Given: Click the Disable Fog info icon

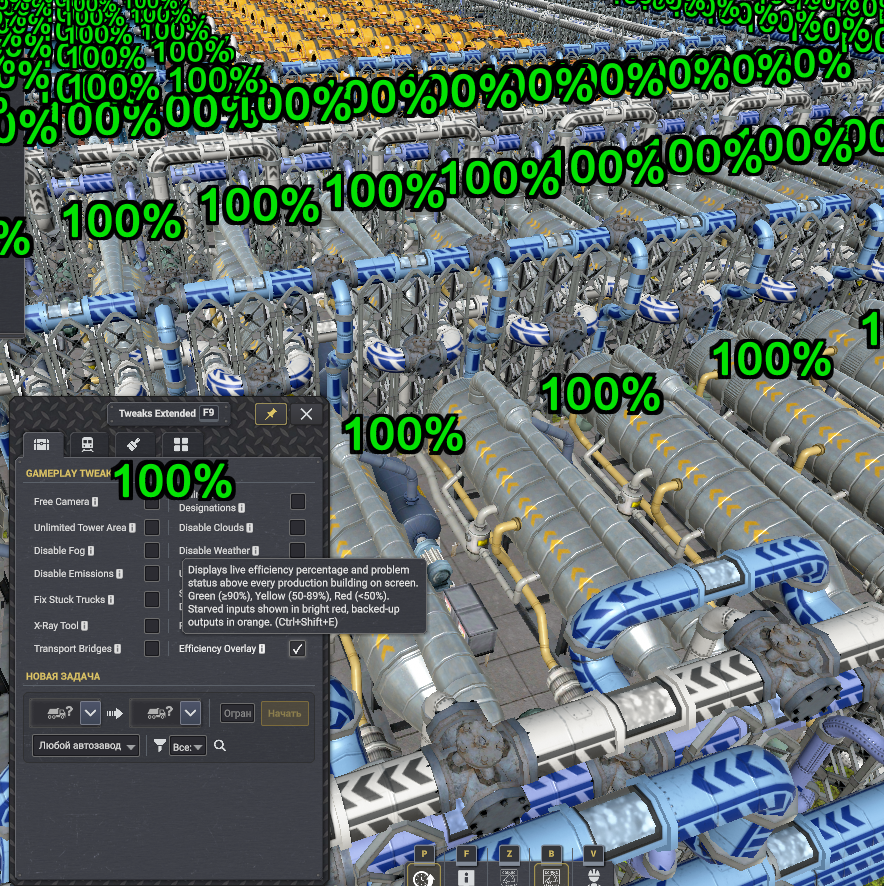Looking at the screenshot, I should (91, 551).
